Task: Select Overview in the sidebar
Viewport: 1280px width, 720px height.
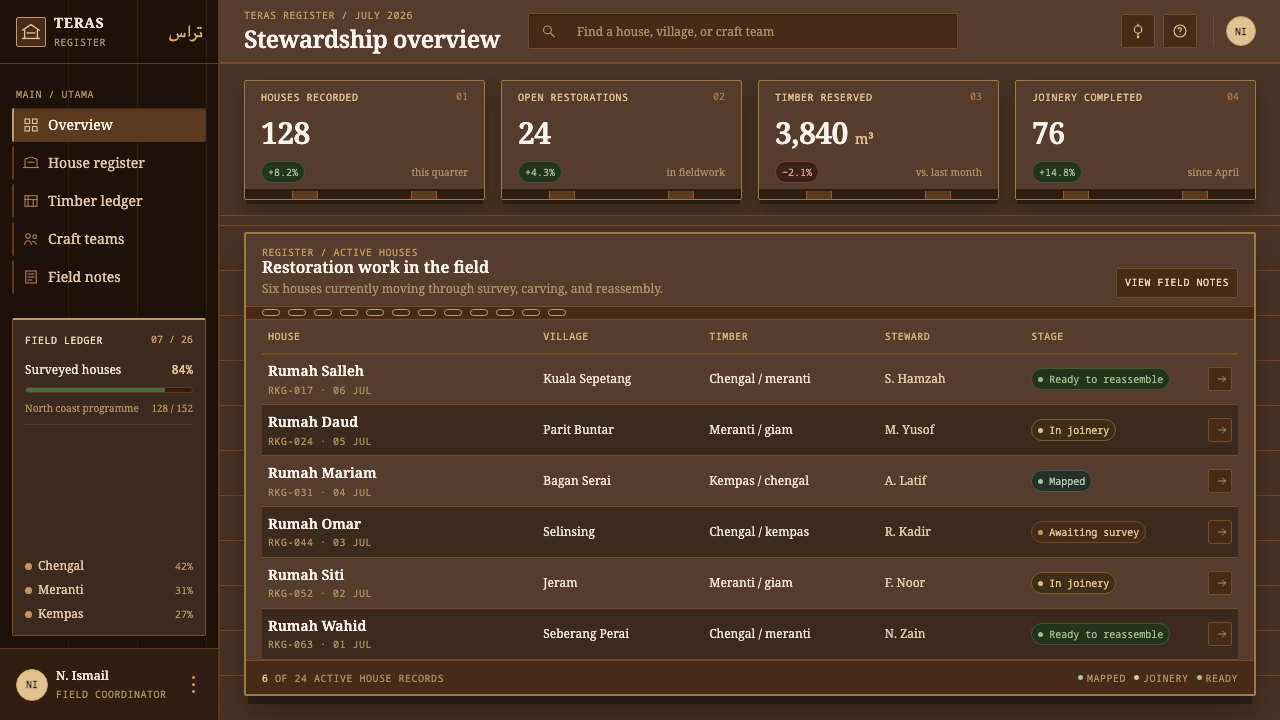Action: tap(109, 125)
